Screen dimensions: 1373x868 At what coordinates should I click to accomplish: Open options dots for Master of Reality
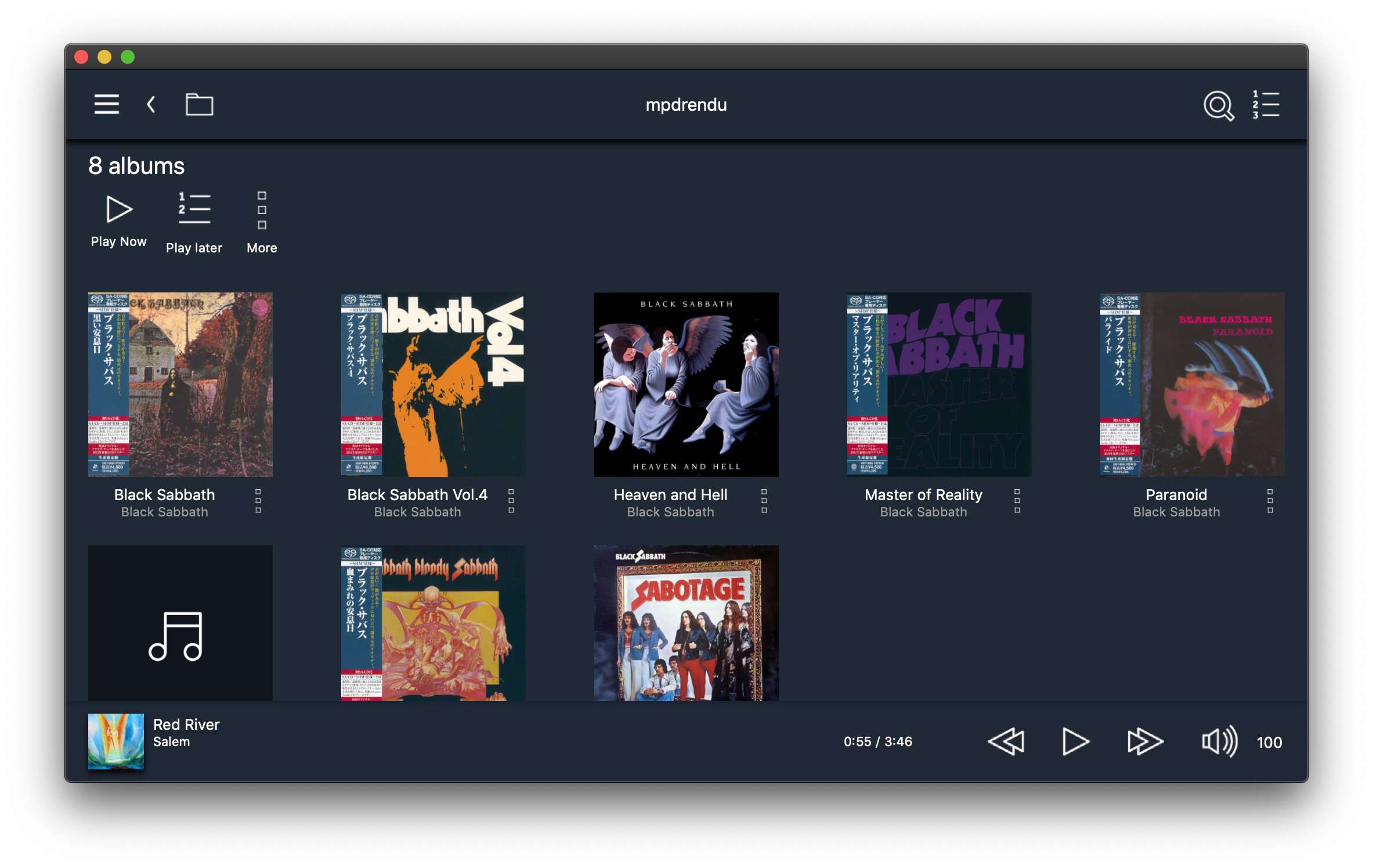click(x=1017, y=501)
